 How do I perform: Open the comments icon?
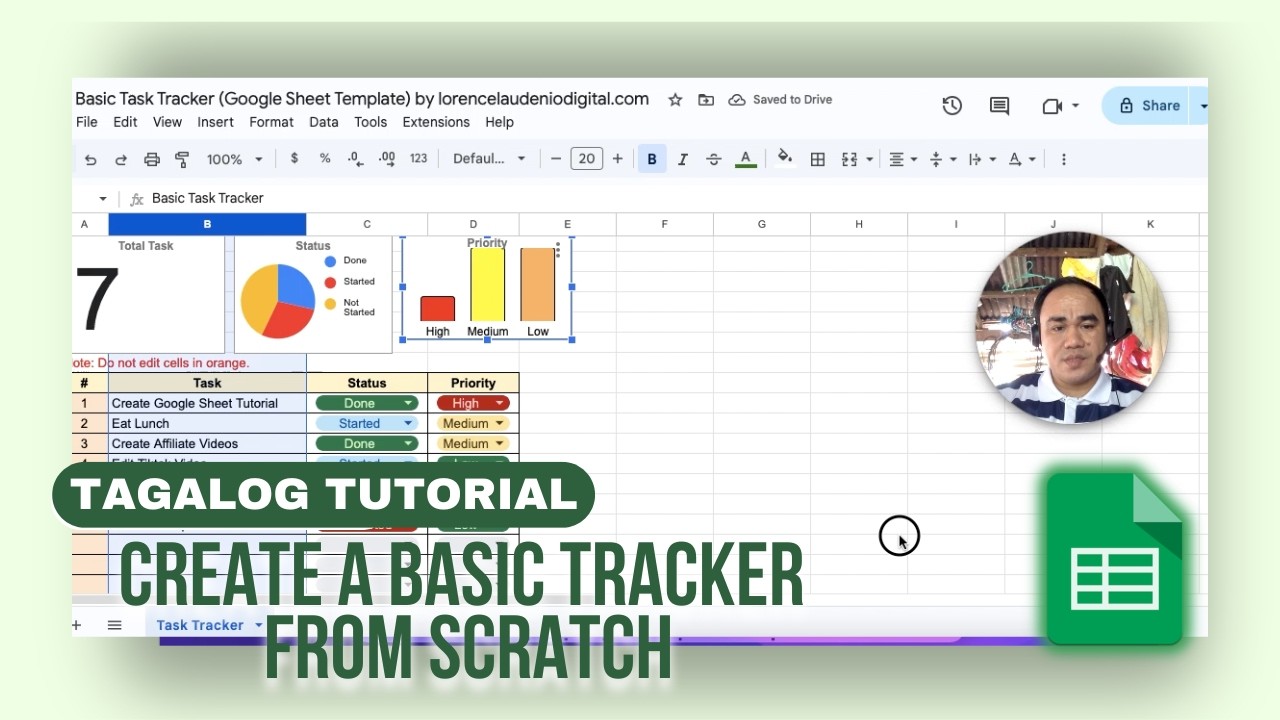pyautogui.click(x=999, y=105)
